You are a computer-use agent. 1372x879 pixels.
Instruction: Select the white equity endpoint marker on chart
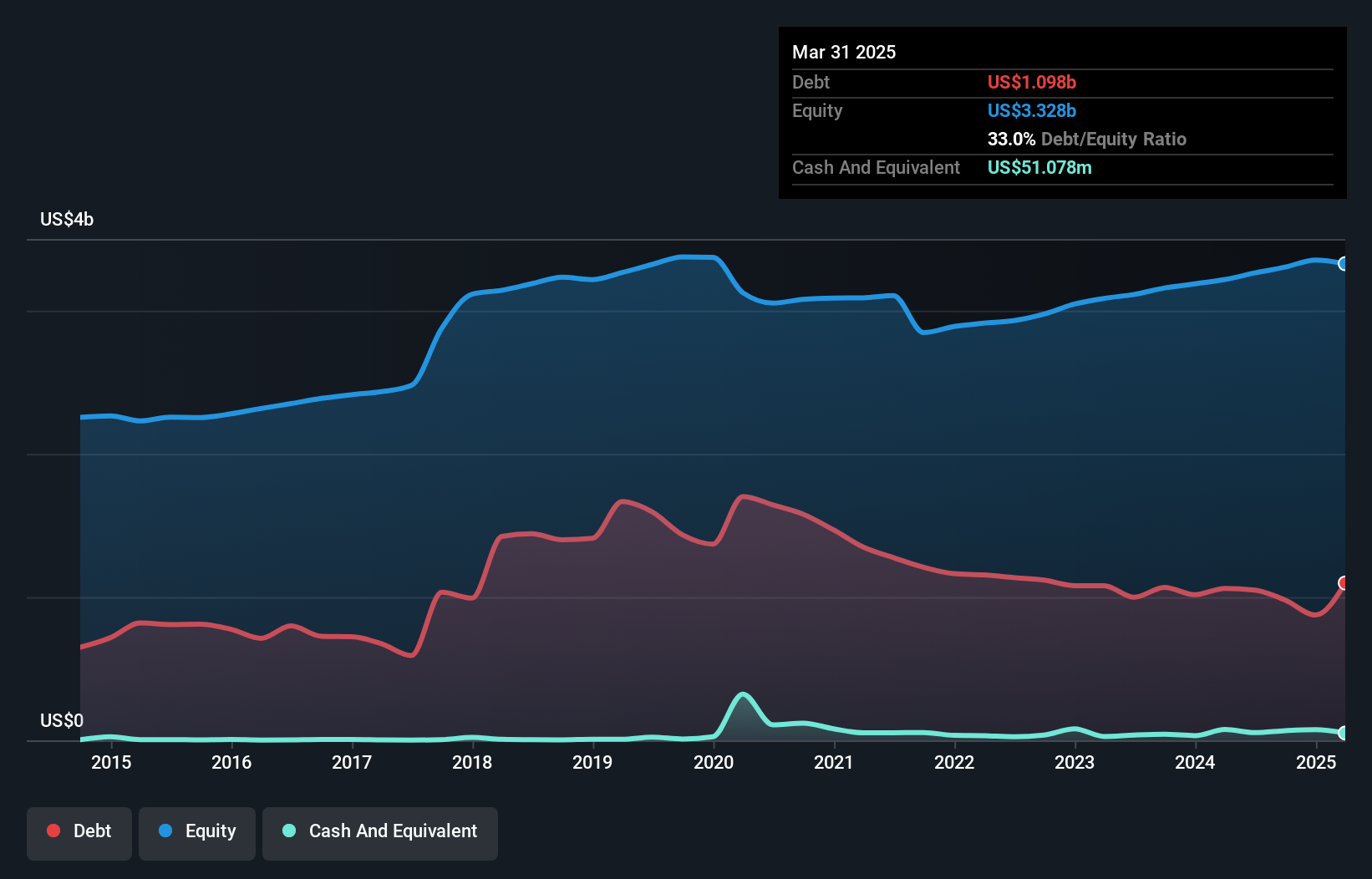1344,264
